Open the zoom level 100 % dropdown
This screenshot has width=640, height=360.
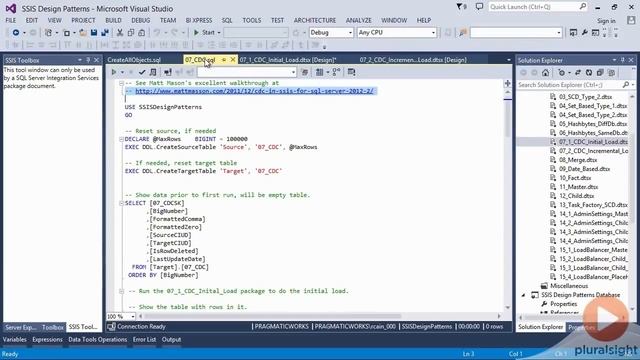pos(133,316)
